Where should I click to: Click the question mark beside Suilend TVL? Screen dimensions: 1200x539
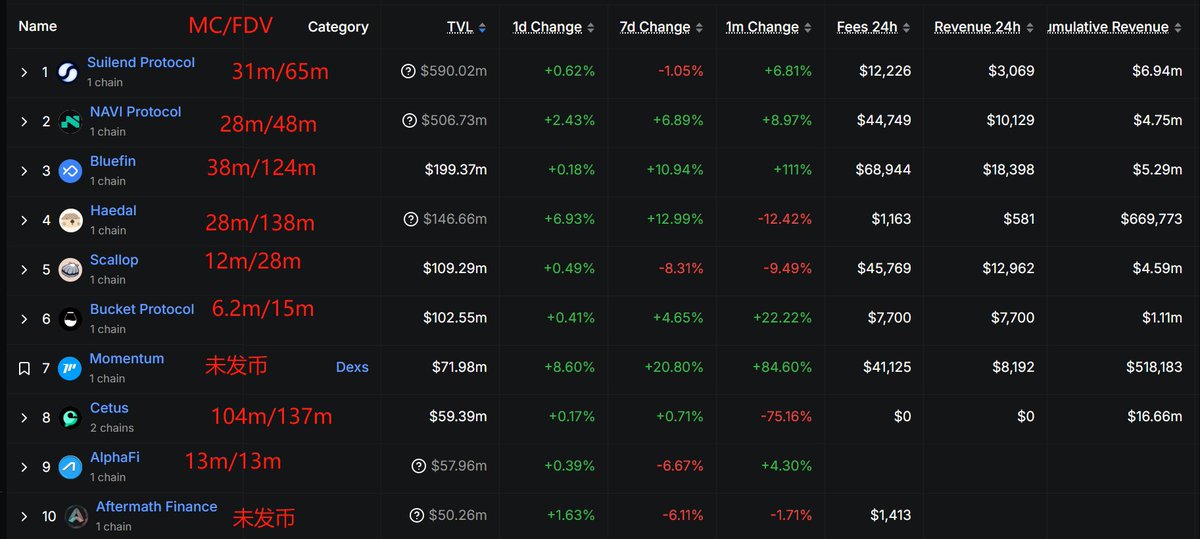point(408,71)
